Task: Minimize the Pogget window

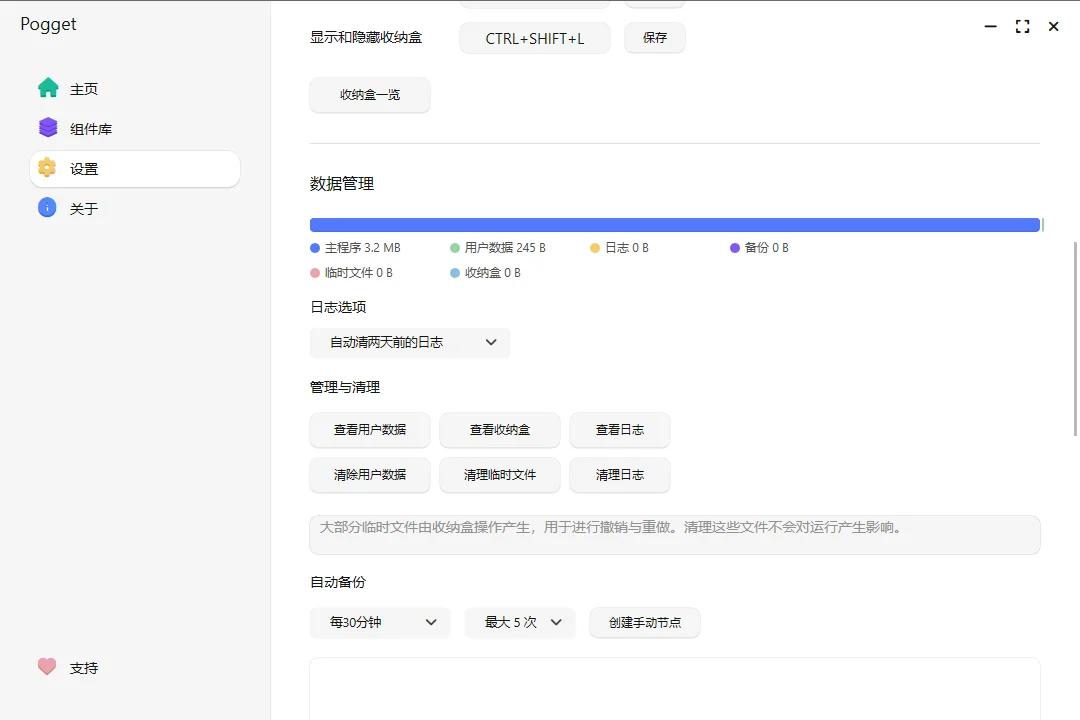Action: [x=990, y=27]
